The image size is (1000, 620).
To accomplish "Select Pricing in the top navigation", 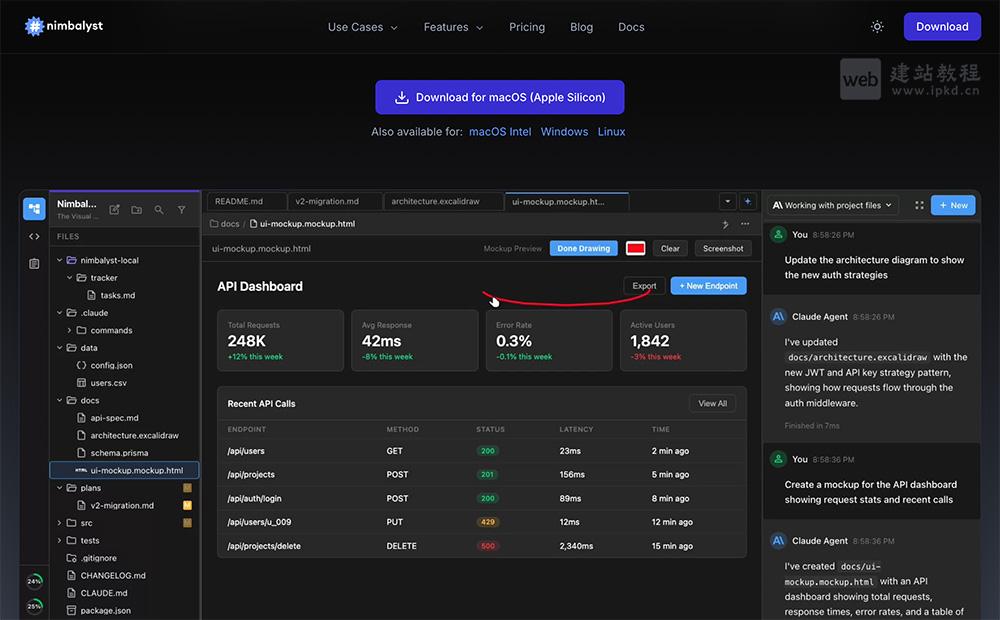I will coord(527,27).
